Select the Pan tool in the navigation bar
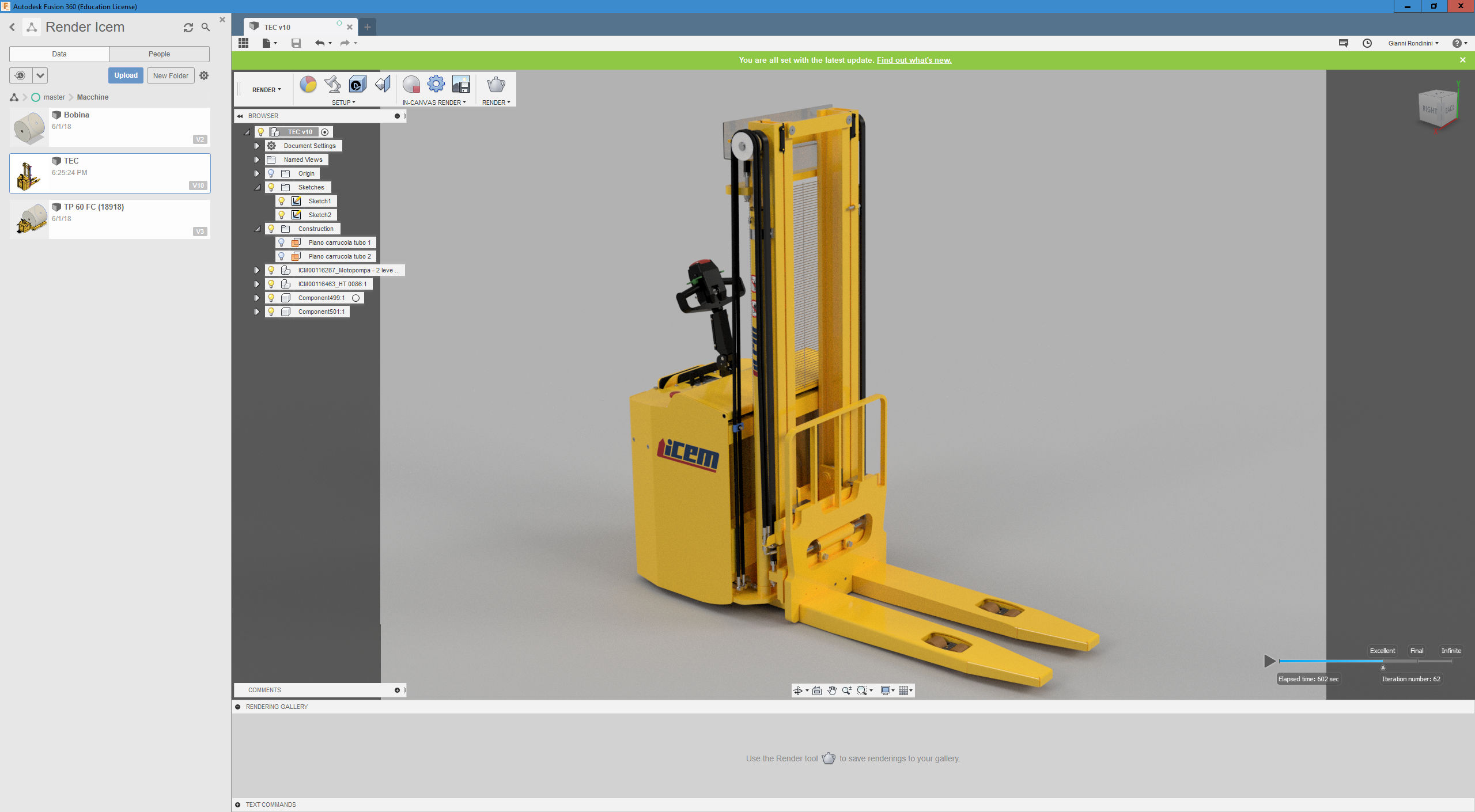This screenshot has width=1475, height=812. (831, 690)
